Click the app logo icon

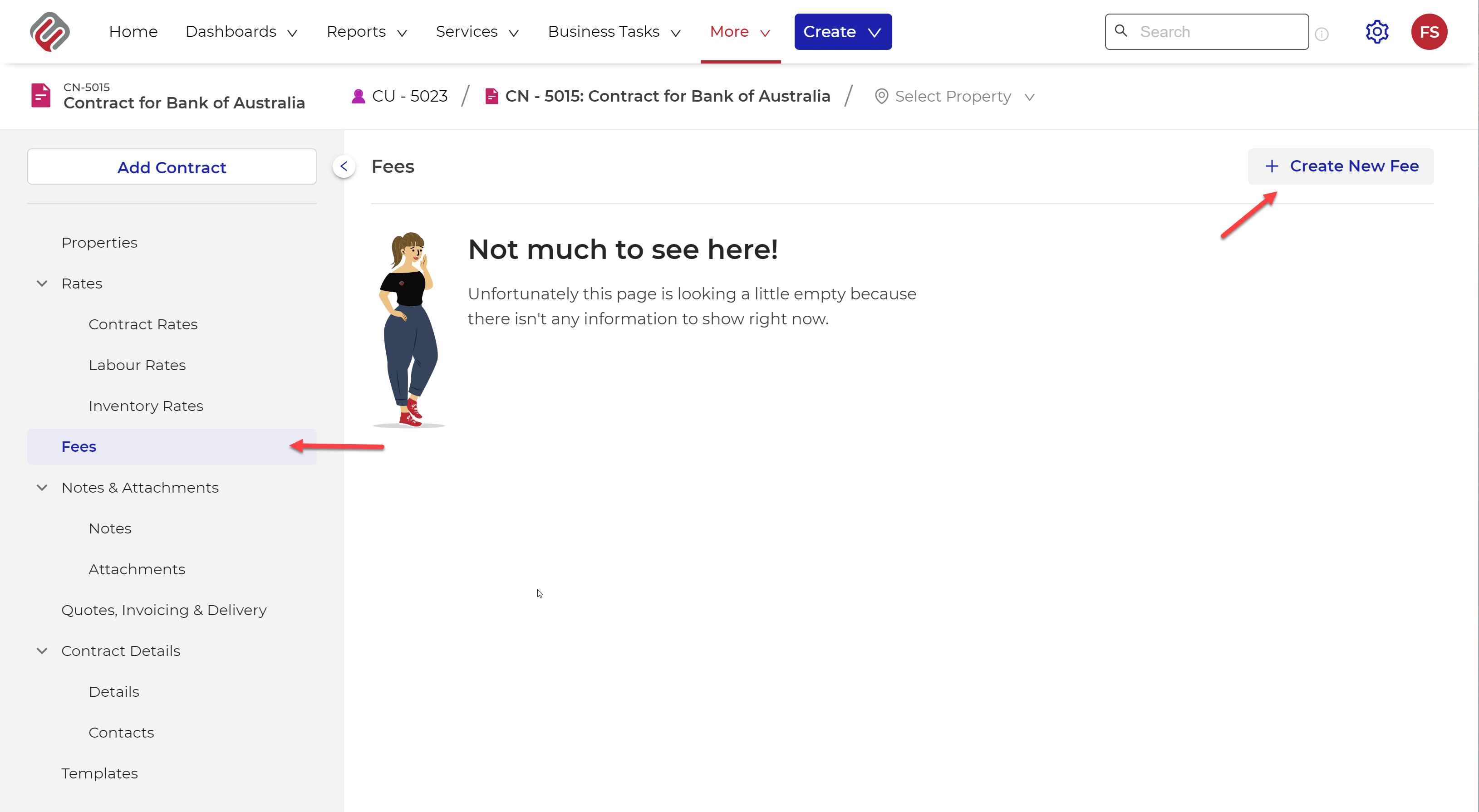49,32
